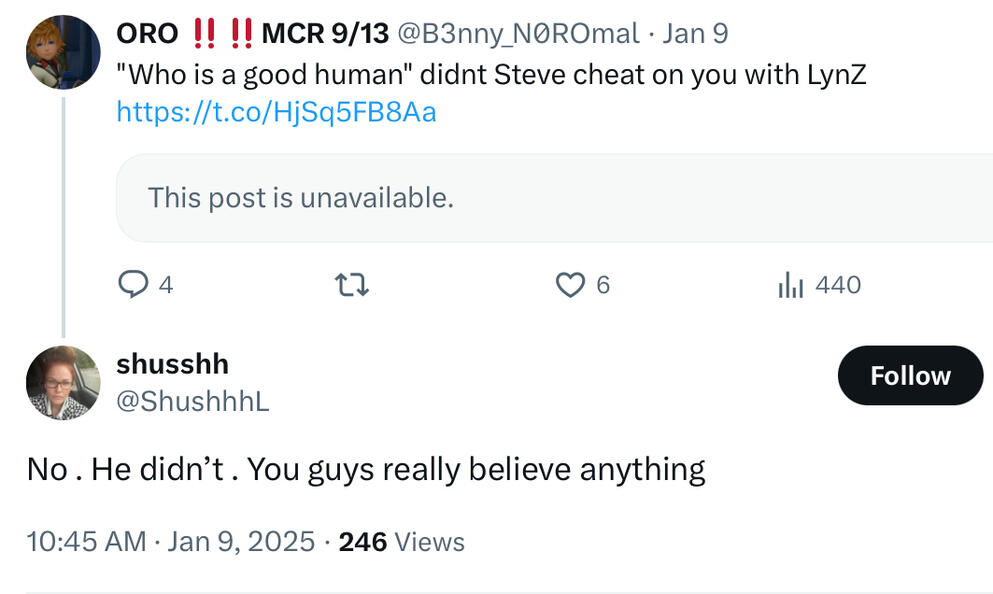
Task: Click the "No . He didn't" reply text
Action: 365,469
